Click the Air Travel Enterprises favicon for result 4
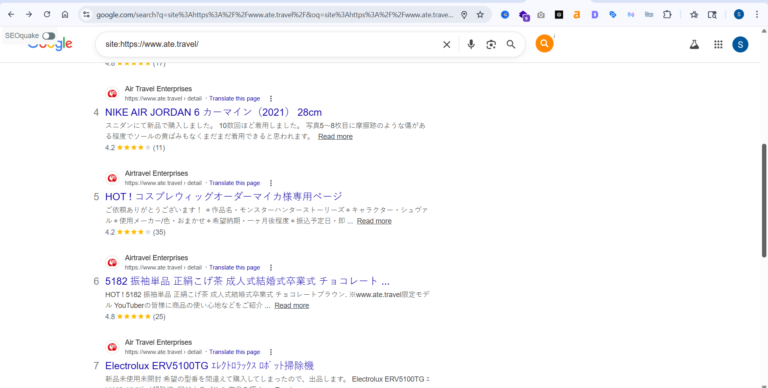The image size is (768, 388). tap(113, 94)
